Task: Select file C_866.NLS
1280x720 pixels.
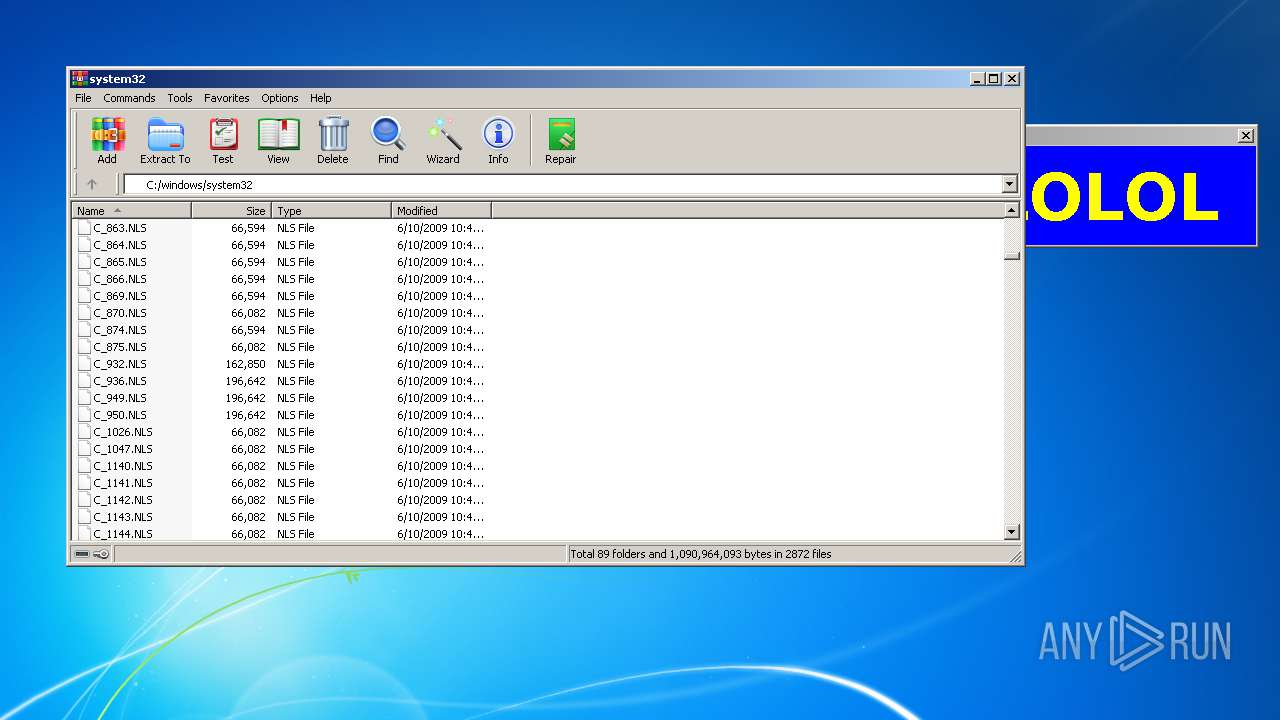Action: coord(120,279)
